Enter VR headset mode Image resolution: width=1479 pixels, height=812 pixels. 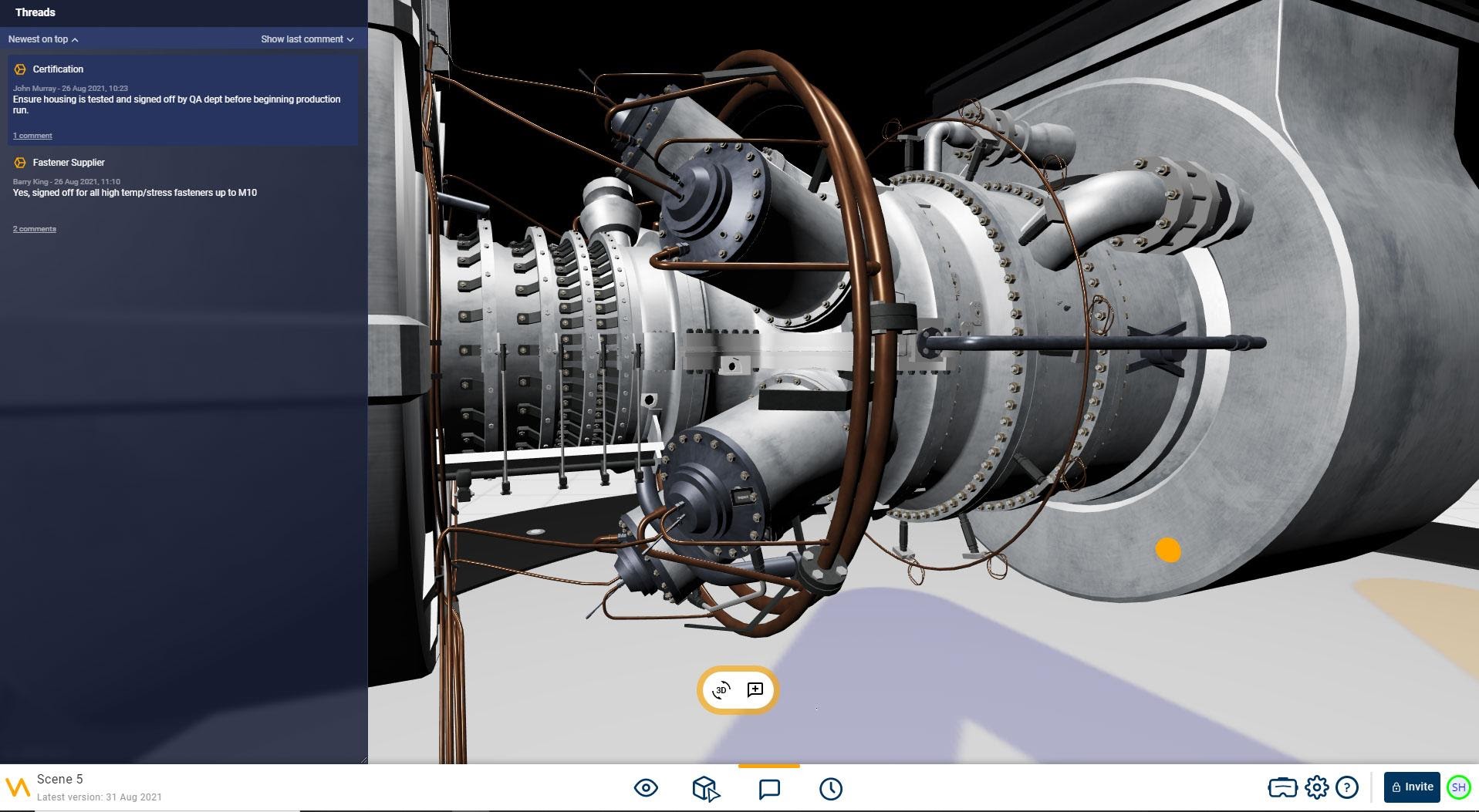click(1282, 787)
